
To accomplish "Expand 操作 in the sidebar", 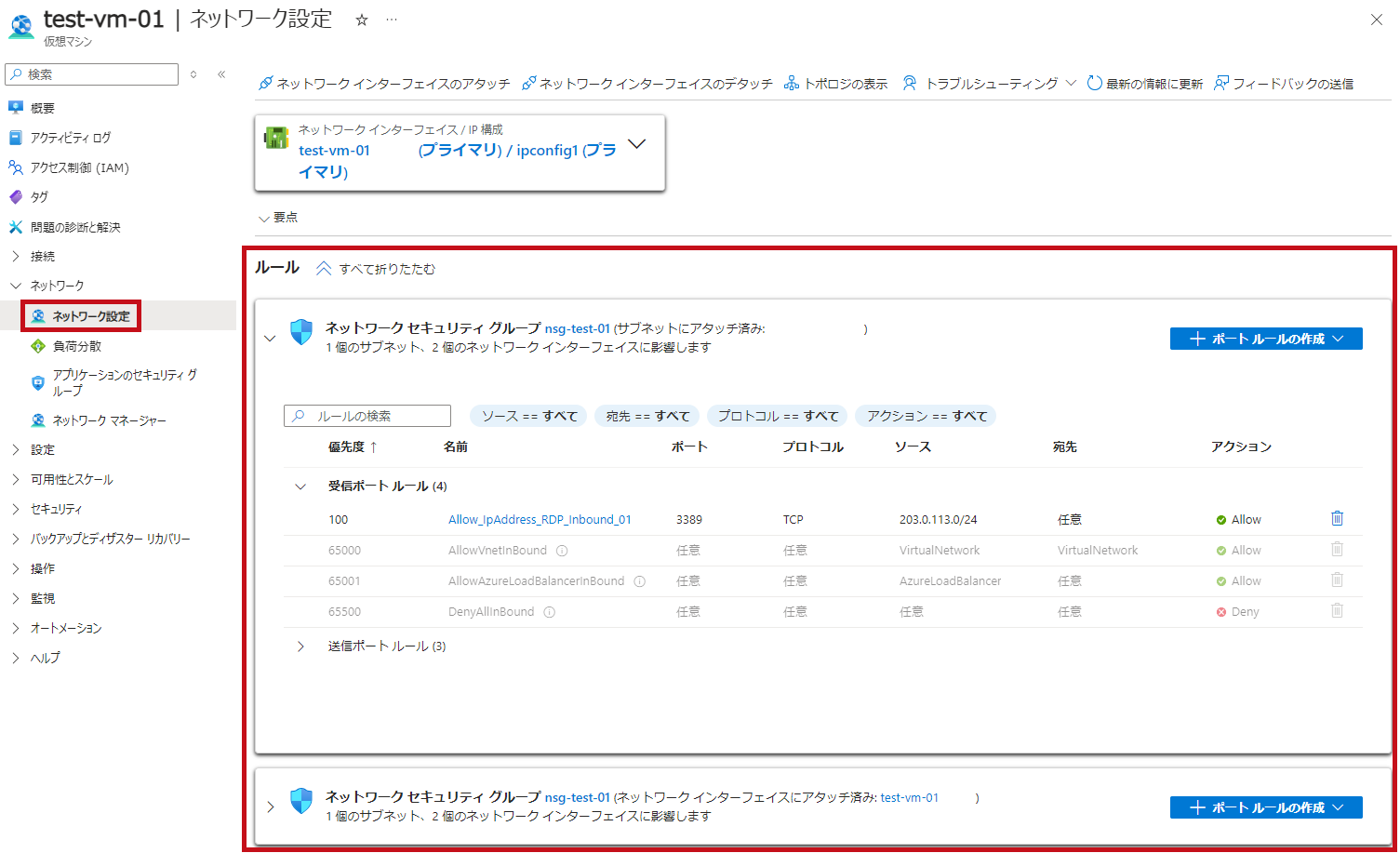I will click(16, 568).
